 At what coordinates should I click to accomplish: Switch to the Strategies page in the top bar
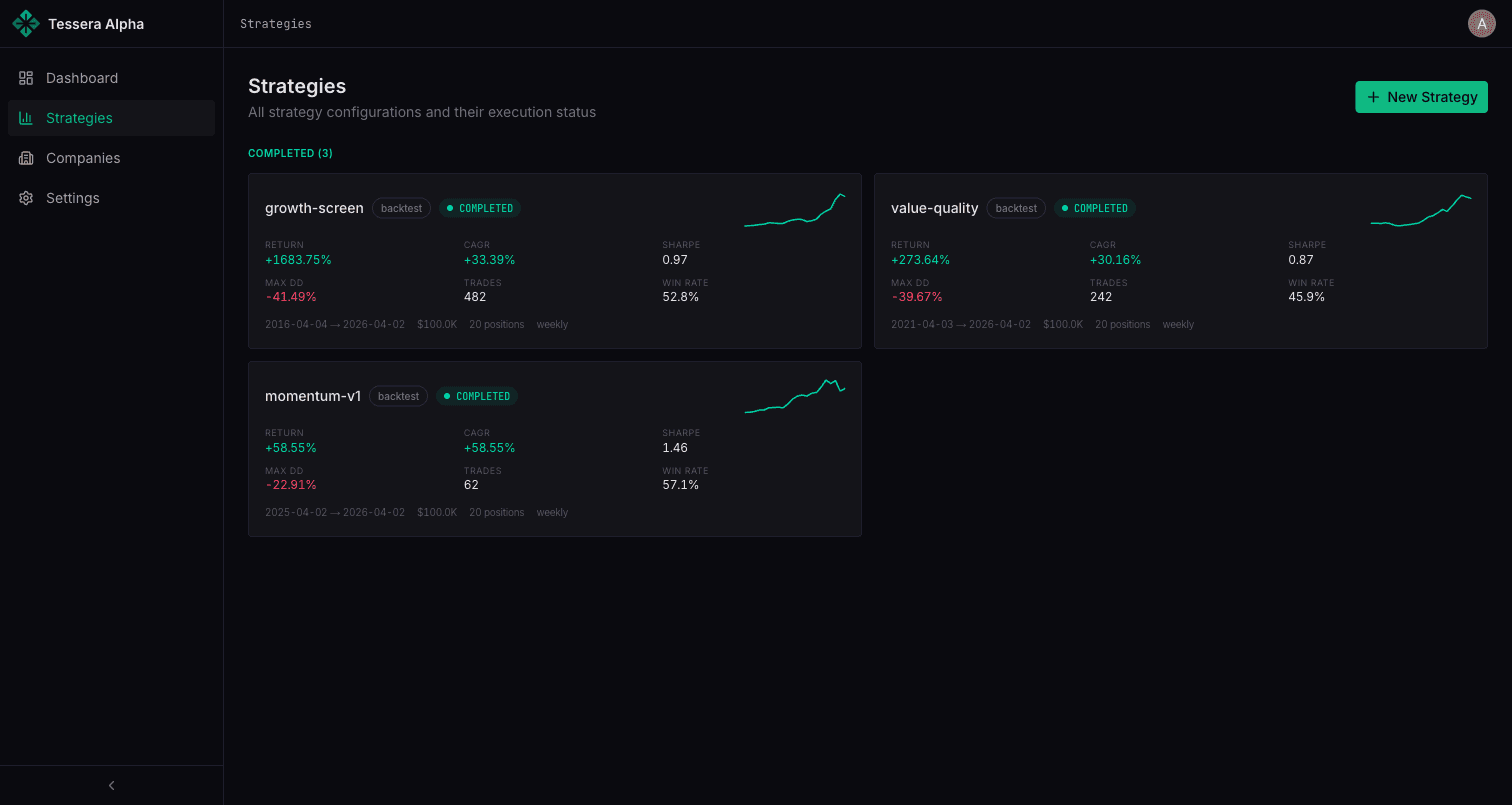pyautogui.click(x=276, y=23)
